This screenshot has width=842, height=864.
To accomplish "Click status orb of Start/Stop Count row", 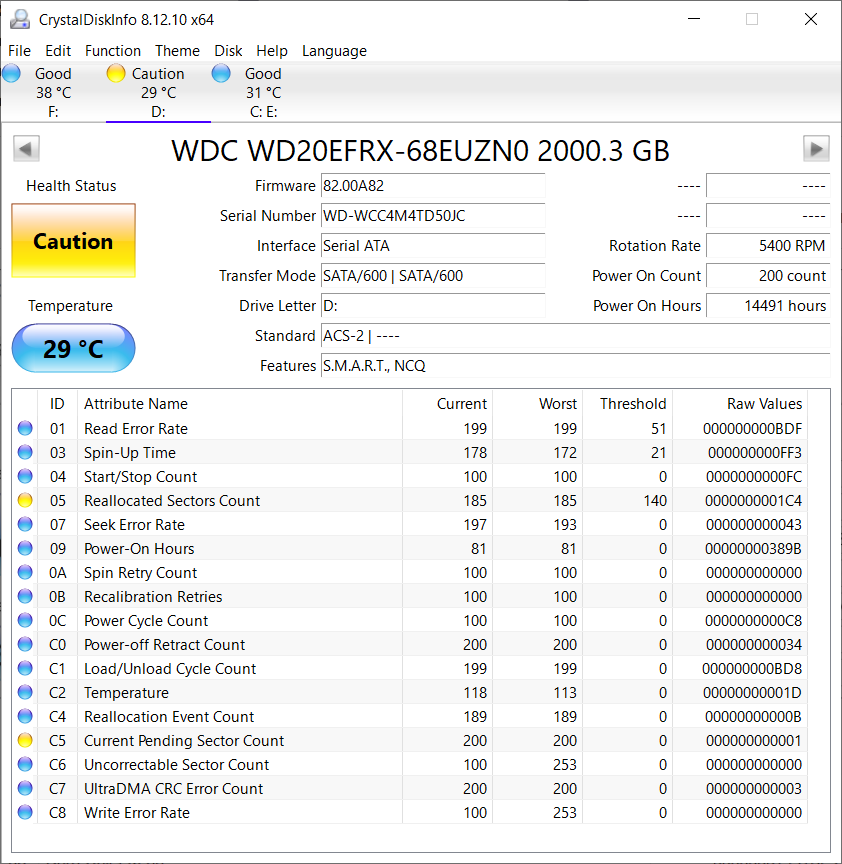I will [x=25, y=476].
